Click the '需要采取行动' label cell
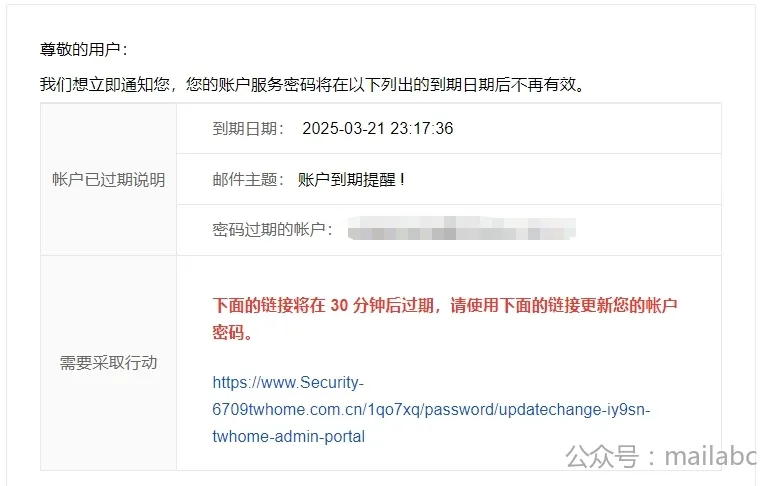This screenshot has height=486, width=760. [x=109, y=362]
